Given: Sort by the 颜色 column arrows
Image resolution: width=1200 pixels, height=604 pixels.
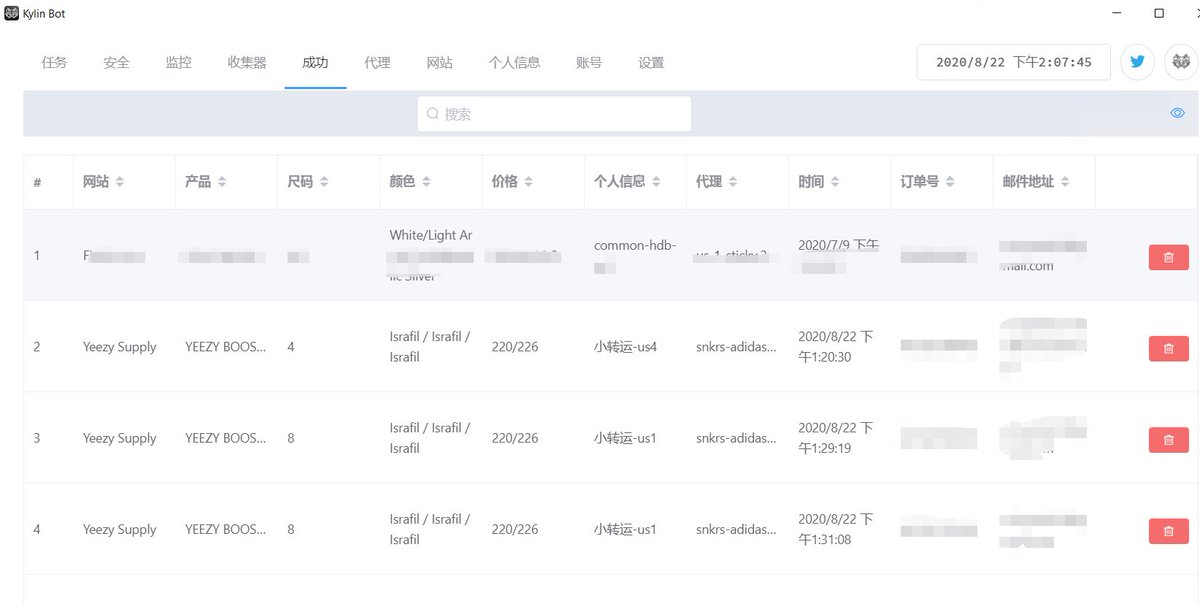Looking at the screenshot, I should [x=426, y=182].
